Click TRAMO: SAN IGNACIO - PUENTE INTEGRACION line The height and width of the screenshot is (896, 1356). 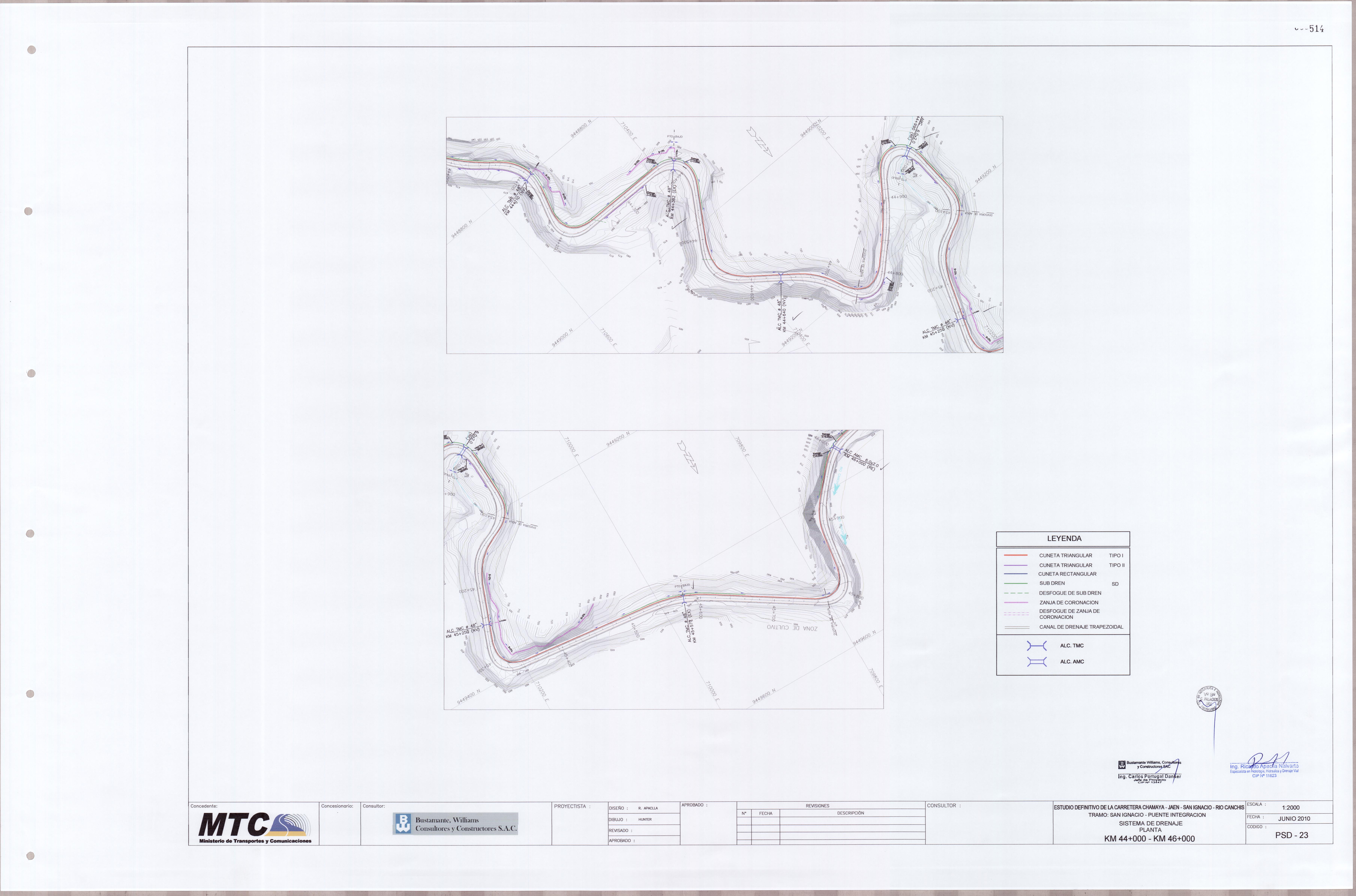click(x=1147, y=815)
